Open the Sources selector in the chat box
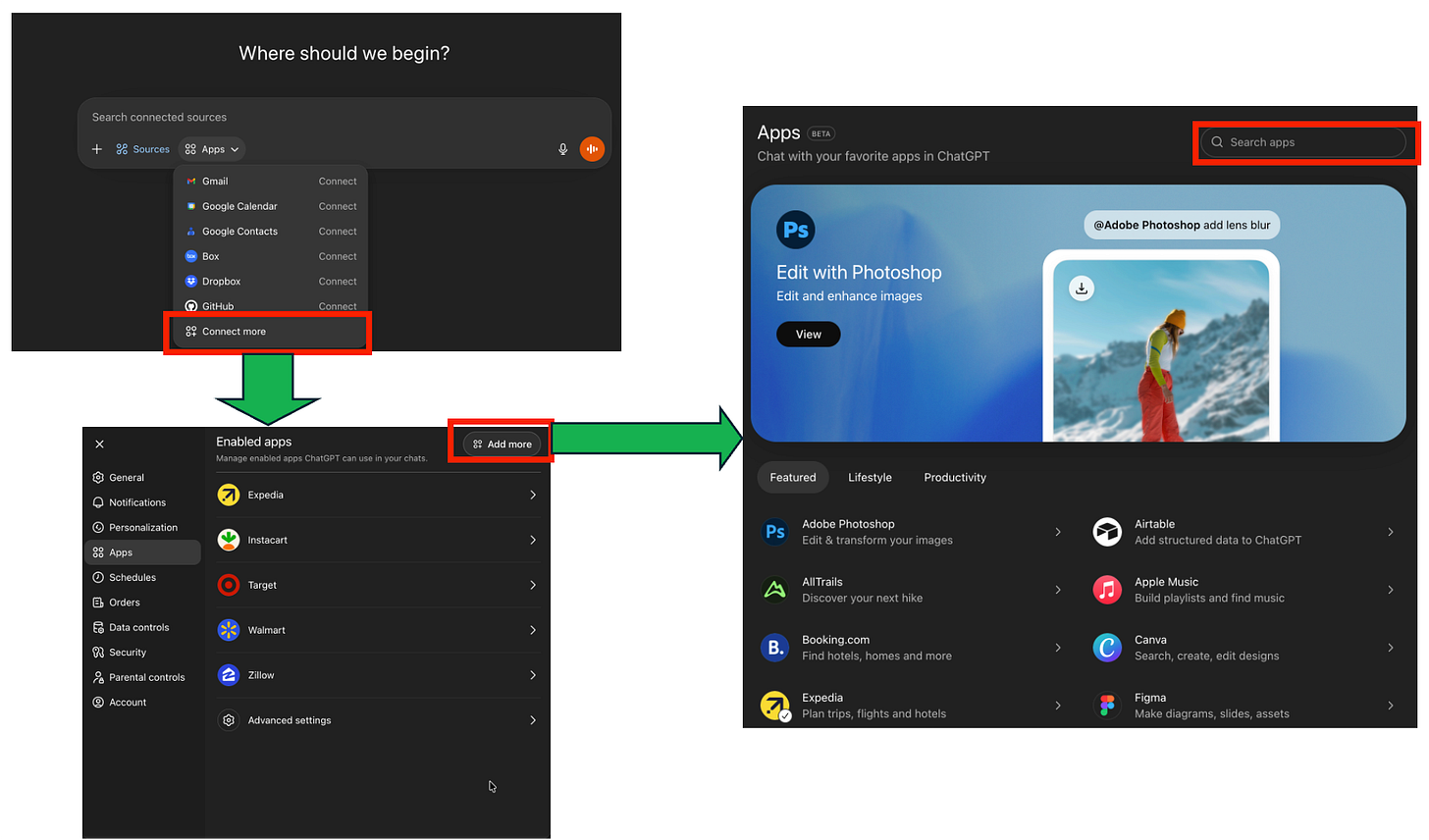 point(142,149)
